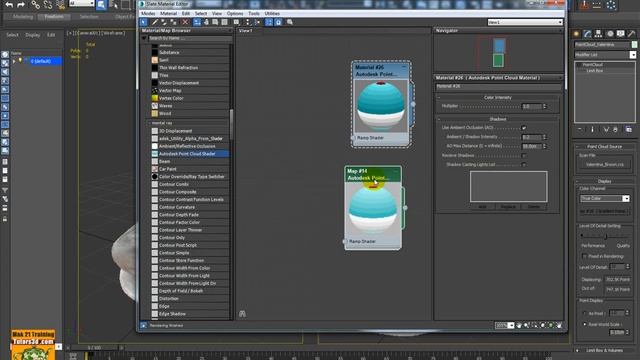Select the Limit Box modifier stack entry
Image resolution: width=640 pixels, height=360 pixels.
coord(594,71)
